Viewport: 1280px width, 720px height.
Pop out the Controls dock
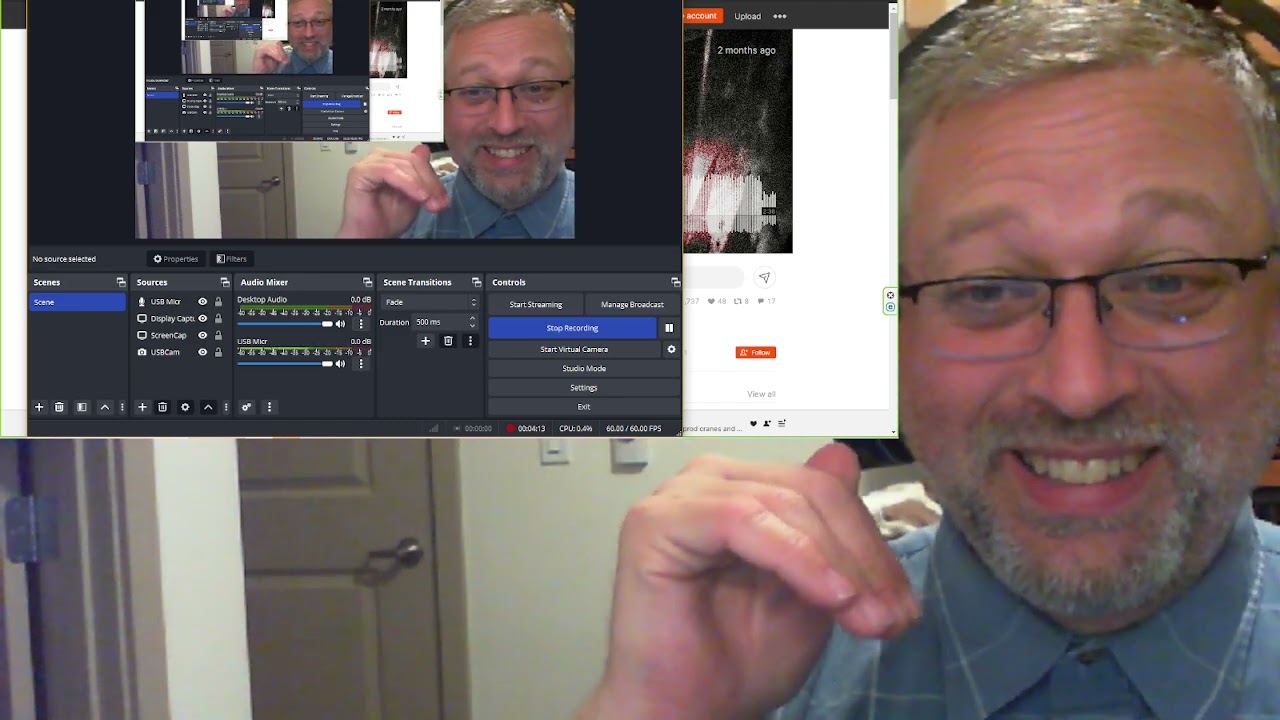tap(675, 282)
